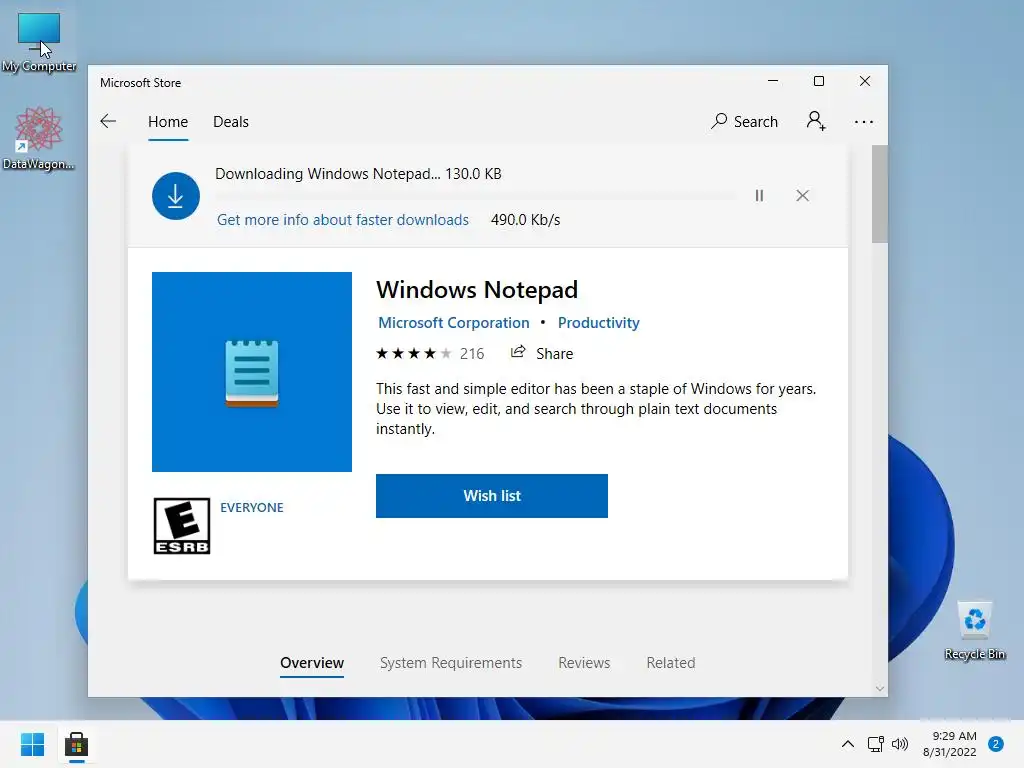Minimize the Microsoft Store window
The width and height of the screenshot is (1024, 768).
773,81
